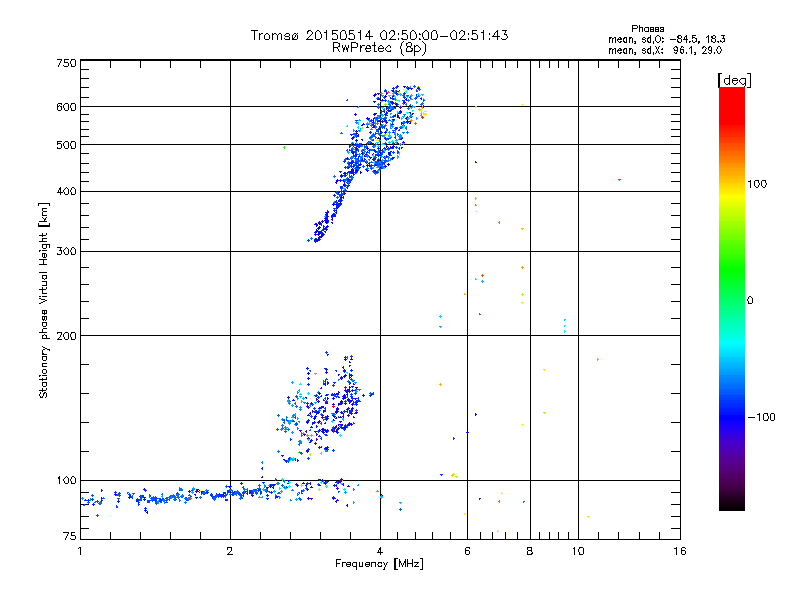Click y-axis tick label "75"
The height and width of the screenshot is (600, 800).
tap(70, 536)
